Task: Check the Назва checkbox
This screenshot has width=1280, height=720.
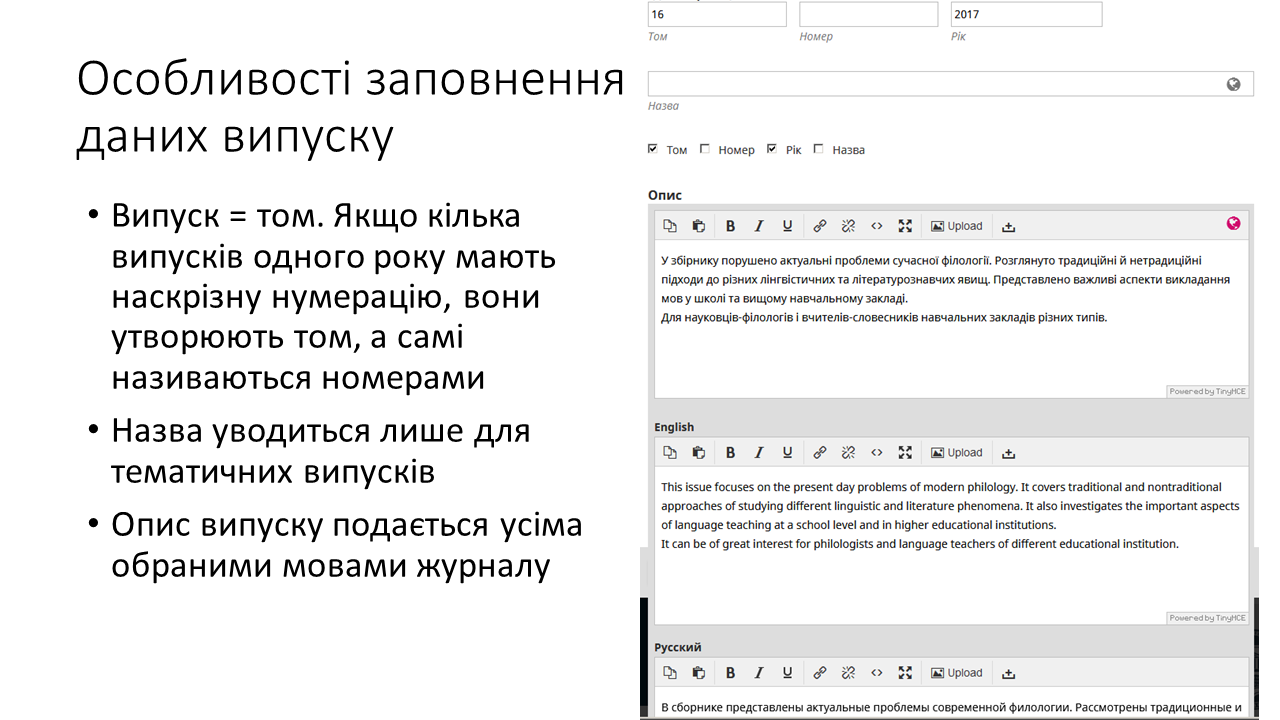Action: point(819,149)
